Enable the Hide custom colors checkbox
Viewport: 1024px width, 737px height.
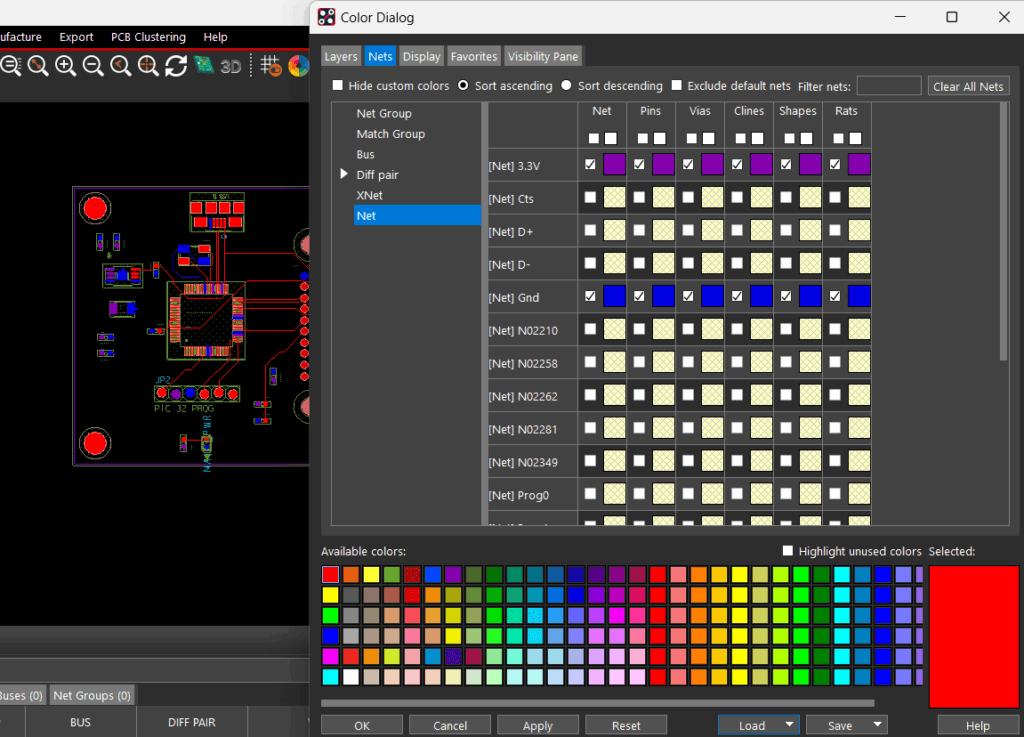pos(338,86)
